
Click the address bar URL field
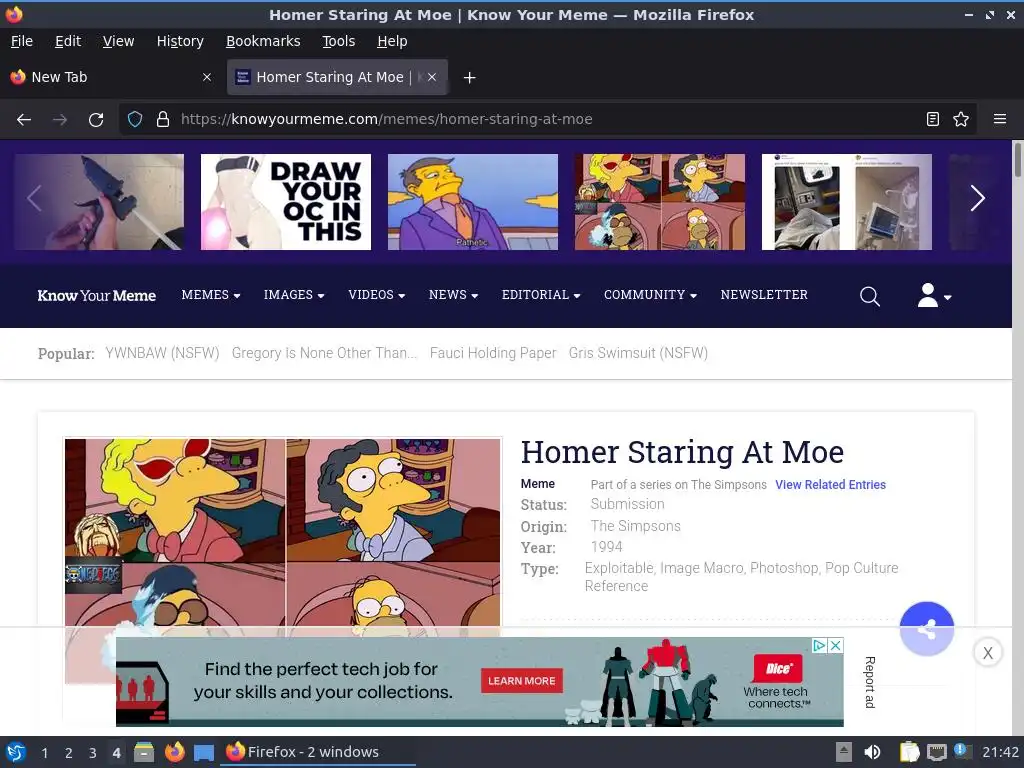(547, 120)
